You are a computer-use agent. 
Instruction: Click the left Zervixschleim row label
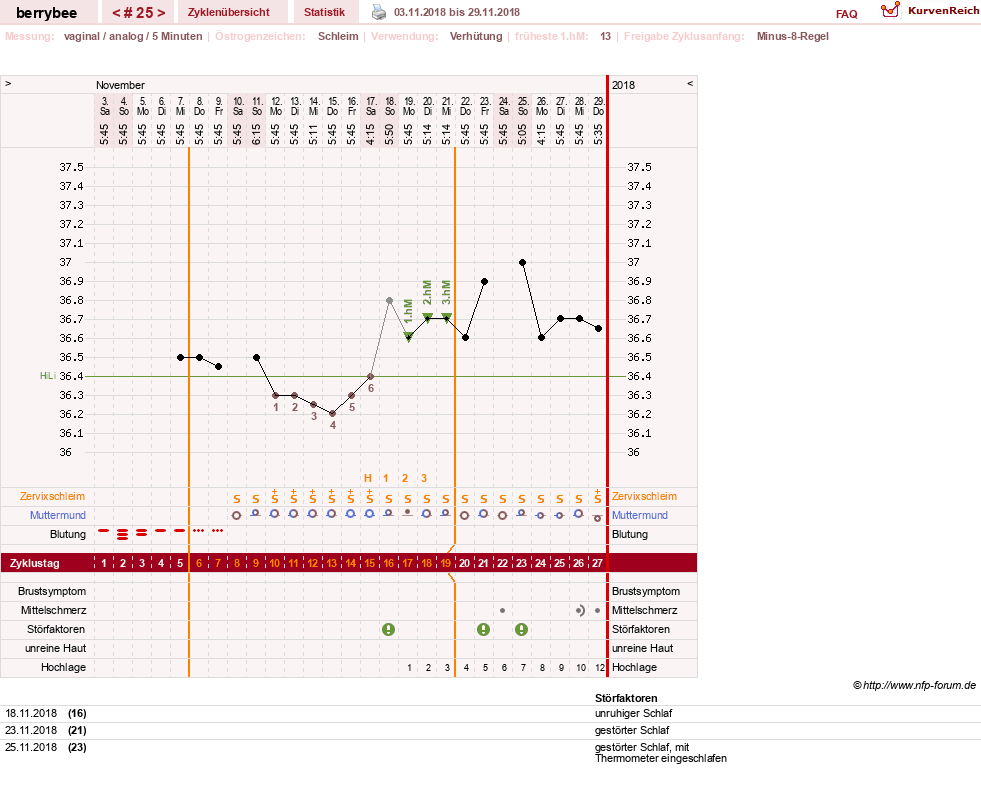tap(53, 496)
